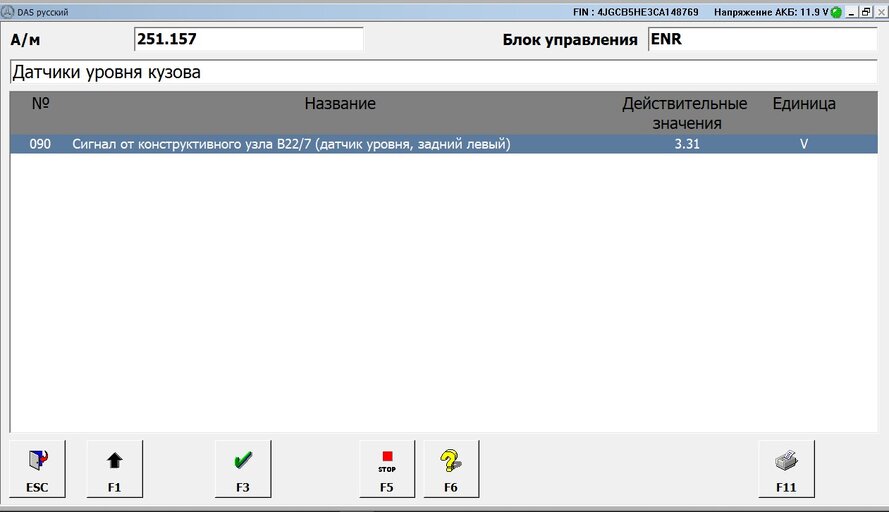Print the screen with the F11 printer button
The width and height of the screenshot is (889, 512).
pyautogui.click(x=786, y=469)
